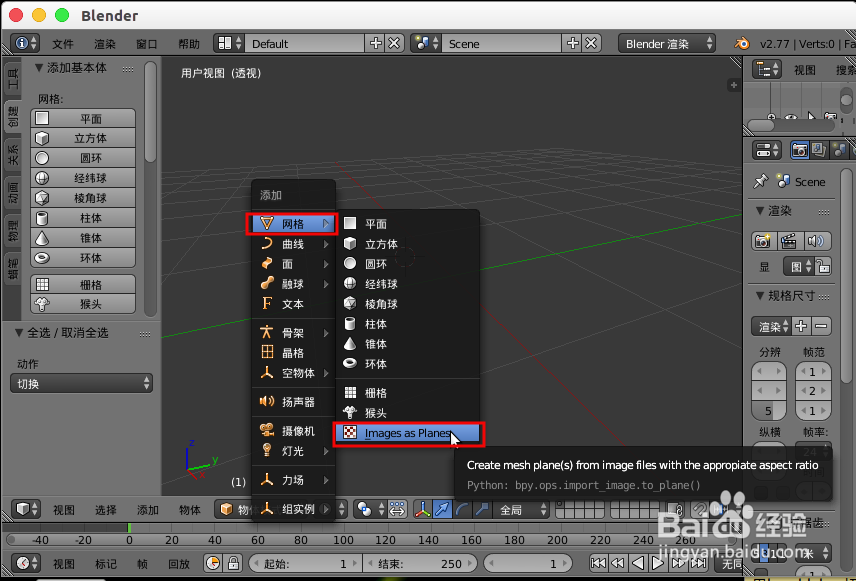
Task: Open the 骨架 (Armature) submenu
Action: pos(294,333)
